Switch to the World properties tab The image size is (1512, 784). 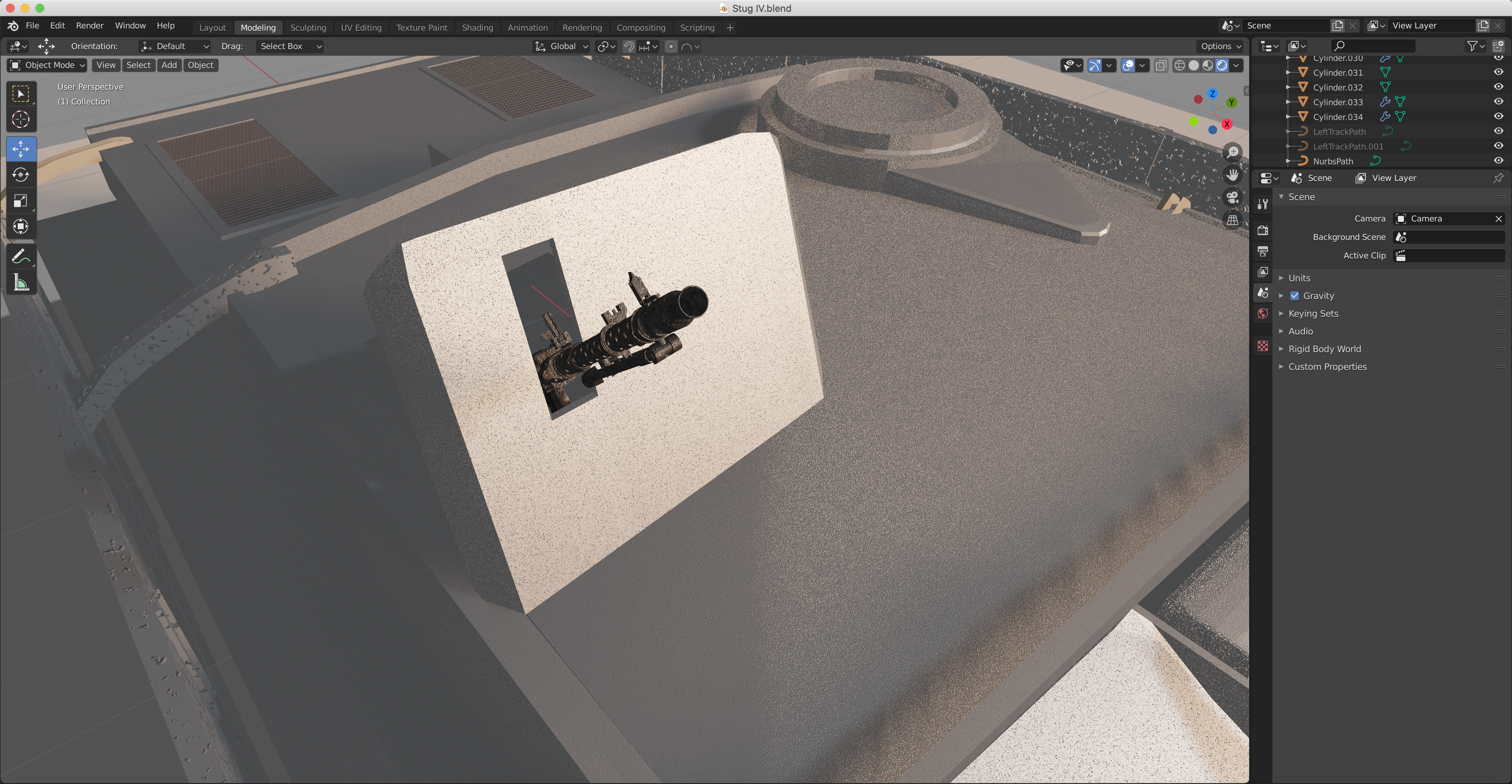tap(1262, 313)
